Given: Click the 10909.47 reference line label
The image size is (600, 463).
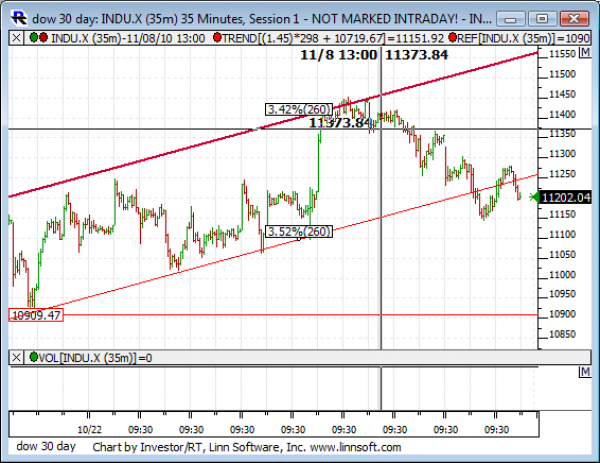Looking at the screenshot, I should 36,315.
